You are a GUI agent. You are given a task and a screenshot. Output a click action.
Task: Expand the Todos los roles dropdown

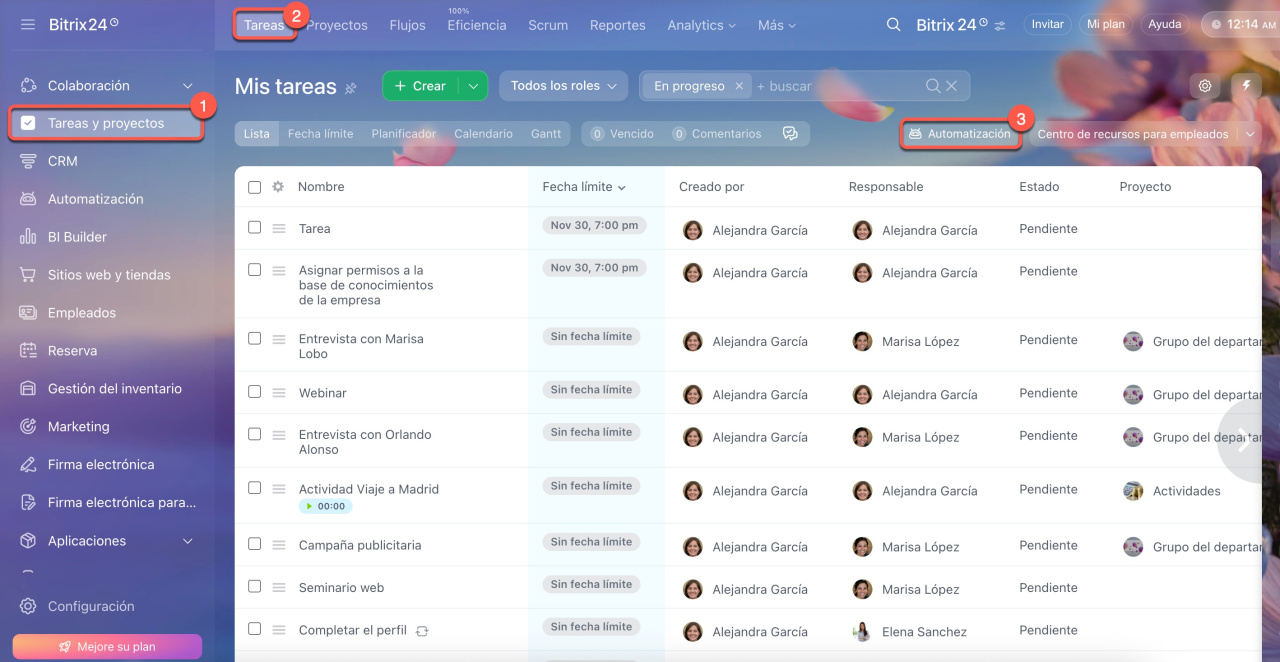(x=563, y=86)
